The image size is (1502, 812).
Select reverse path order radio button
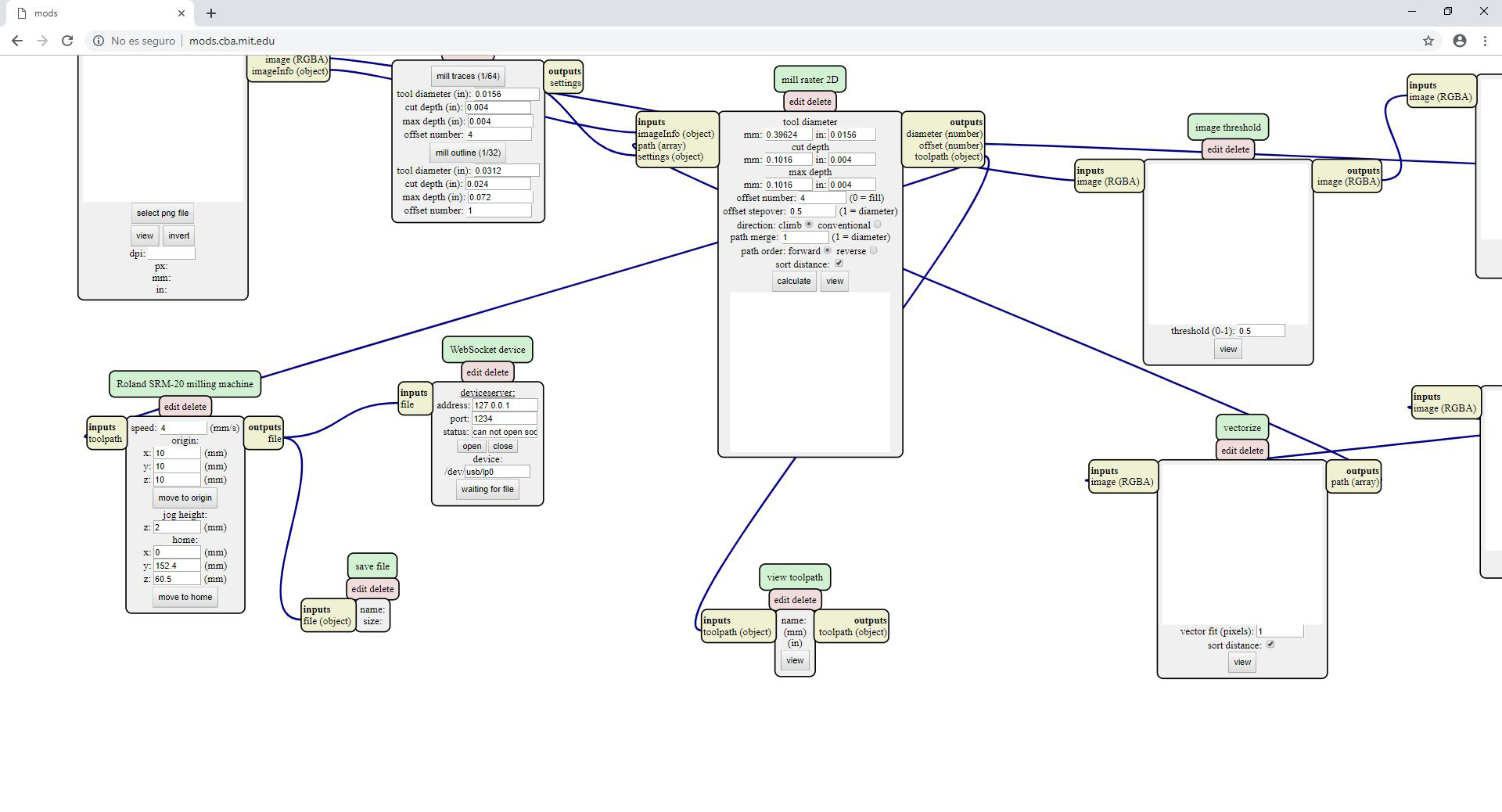pos(874,251)
